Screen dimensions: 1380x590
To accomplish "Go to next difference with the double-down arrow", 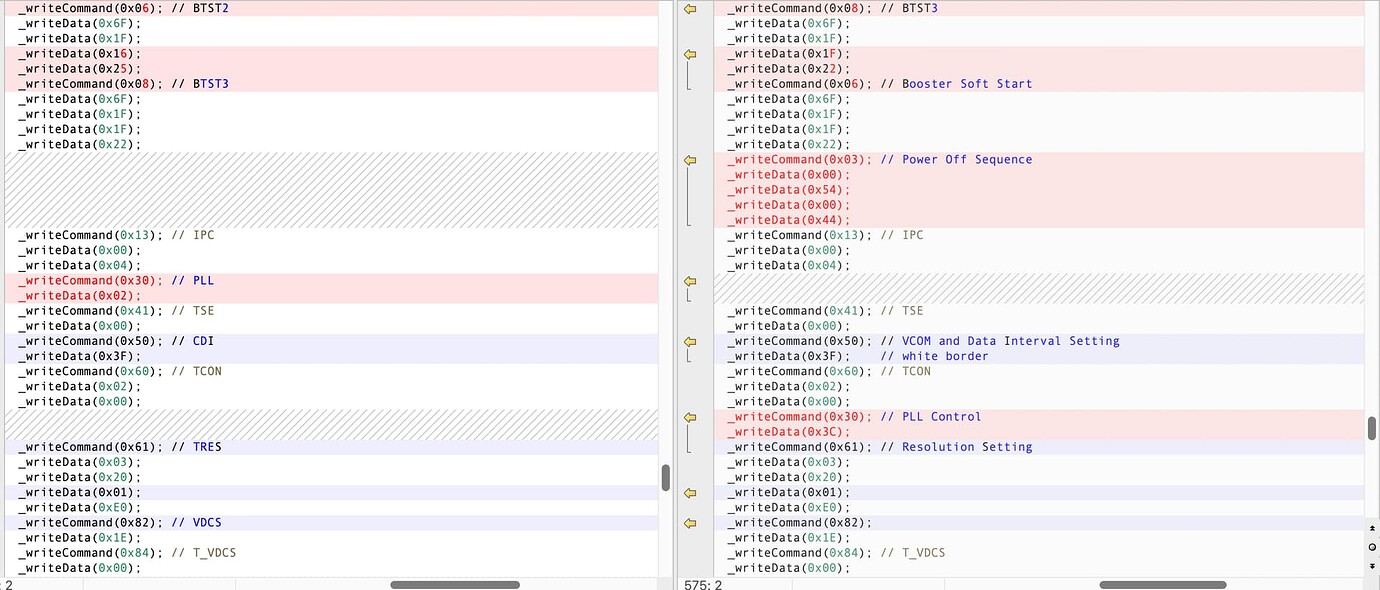I will [1372, 566].
